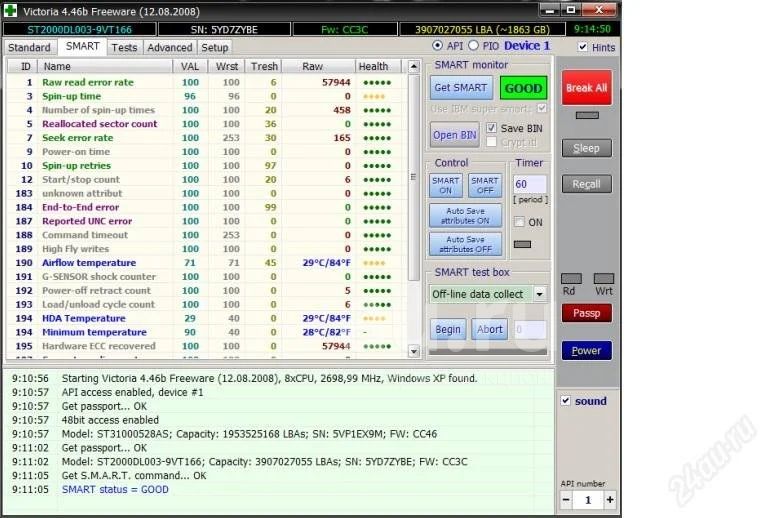Click the Health column header
This screenshot has width=768, height=518.
(x=378, y=66)
